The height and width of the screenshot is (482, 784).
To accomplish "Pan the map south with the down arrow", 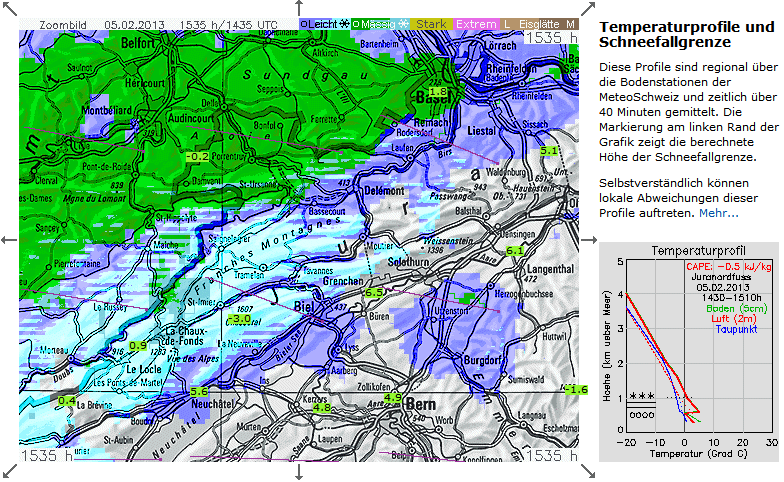I will [x=299, y=472].
